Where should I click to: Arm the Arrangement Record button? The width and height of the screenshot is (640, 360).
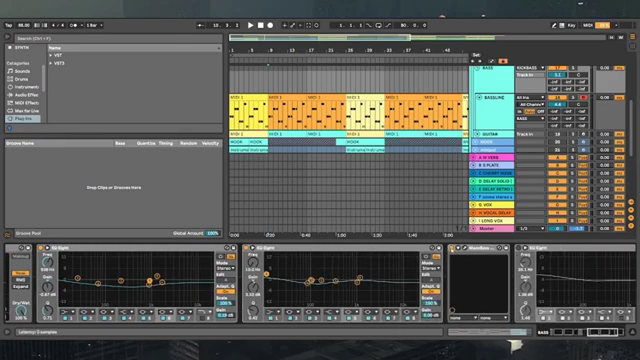click(270, 25)
